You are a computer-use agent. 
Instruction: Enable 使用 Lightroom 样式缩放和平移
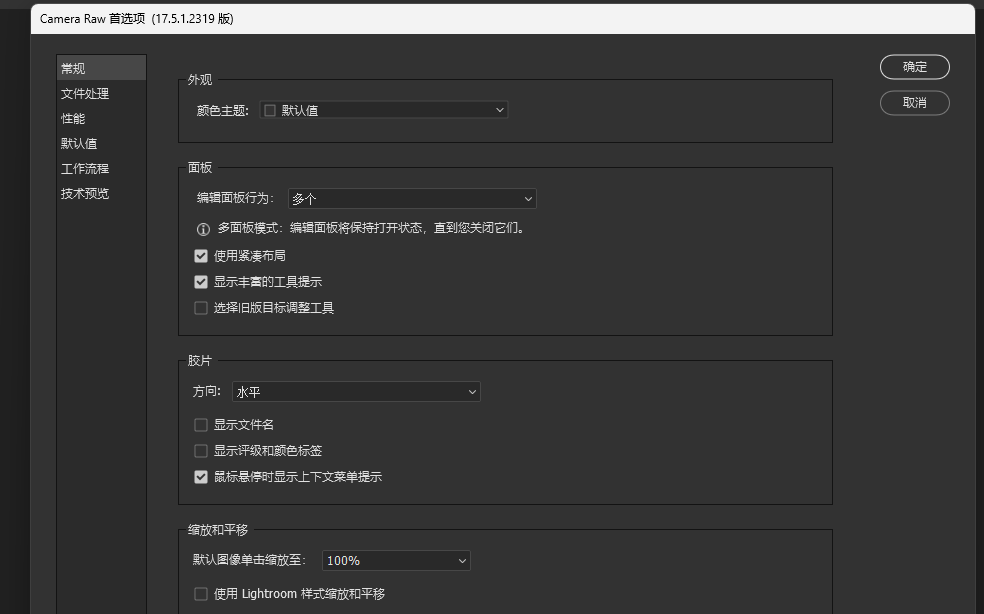coord(201,594)
